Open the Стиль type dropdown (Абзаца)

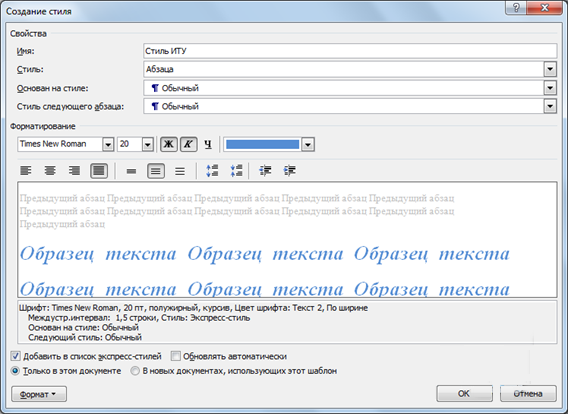(x=550, y=69)
